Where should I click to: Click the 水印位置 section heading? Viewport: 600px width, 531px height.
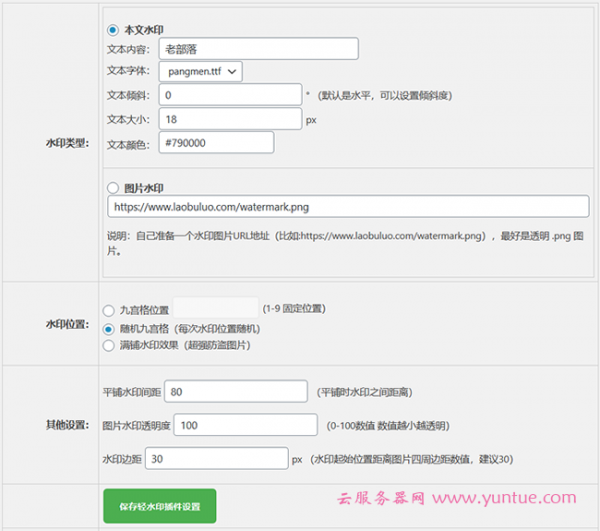coord(67,325)
